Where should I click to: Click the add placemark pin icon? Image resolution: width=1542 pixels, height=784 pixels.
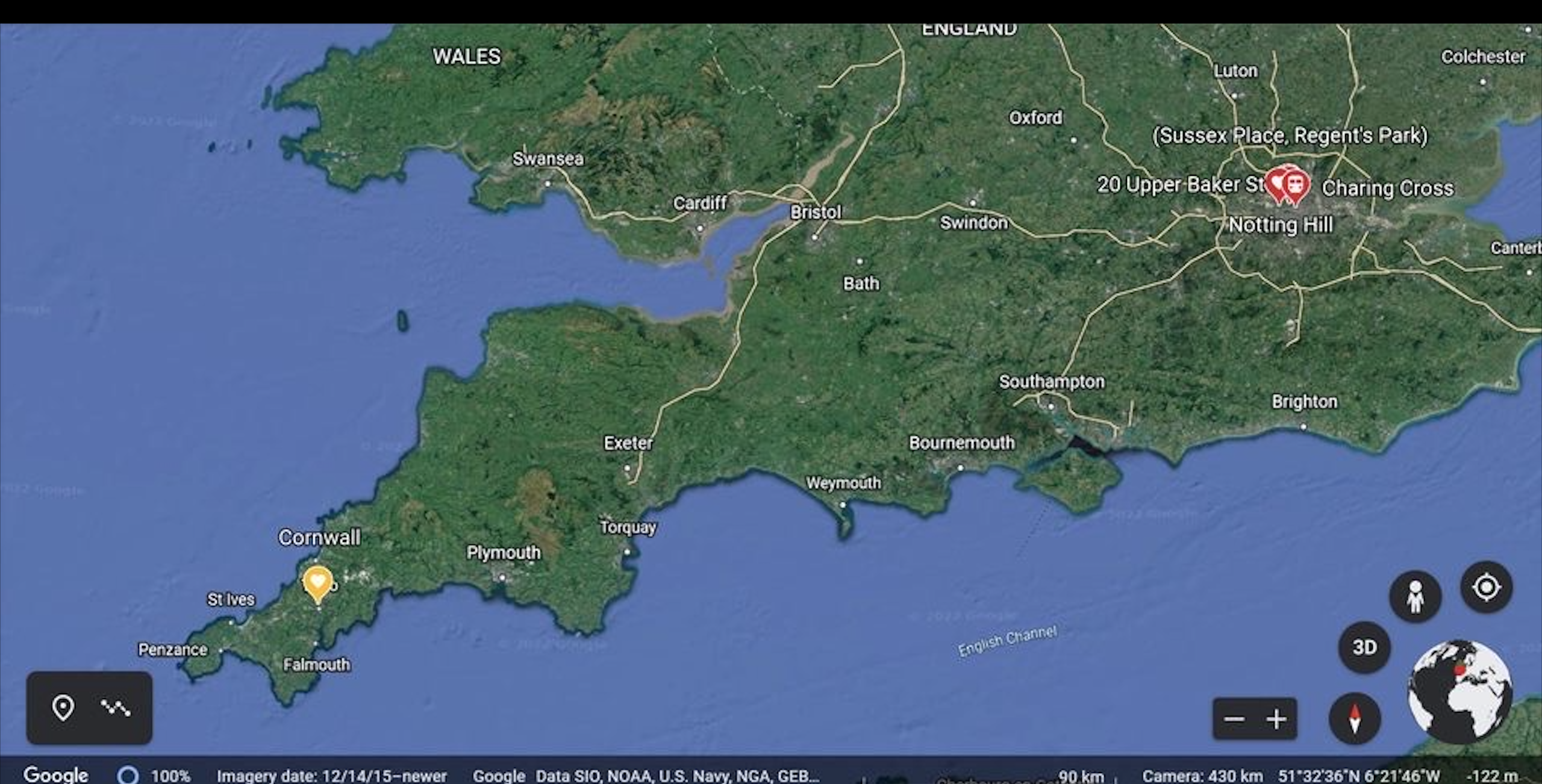click(63, 708)
